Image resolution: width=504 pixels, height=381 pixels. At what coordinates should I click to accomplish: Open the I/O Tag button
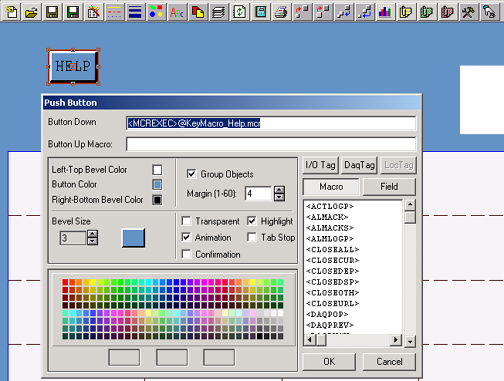pos(320,165)
